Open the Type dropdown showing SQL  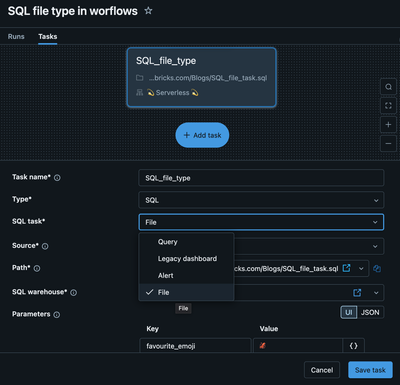pyautogui.click(x=261, y=200)
